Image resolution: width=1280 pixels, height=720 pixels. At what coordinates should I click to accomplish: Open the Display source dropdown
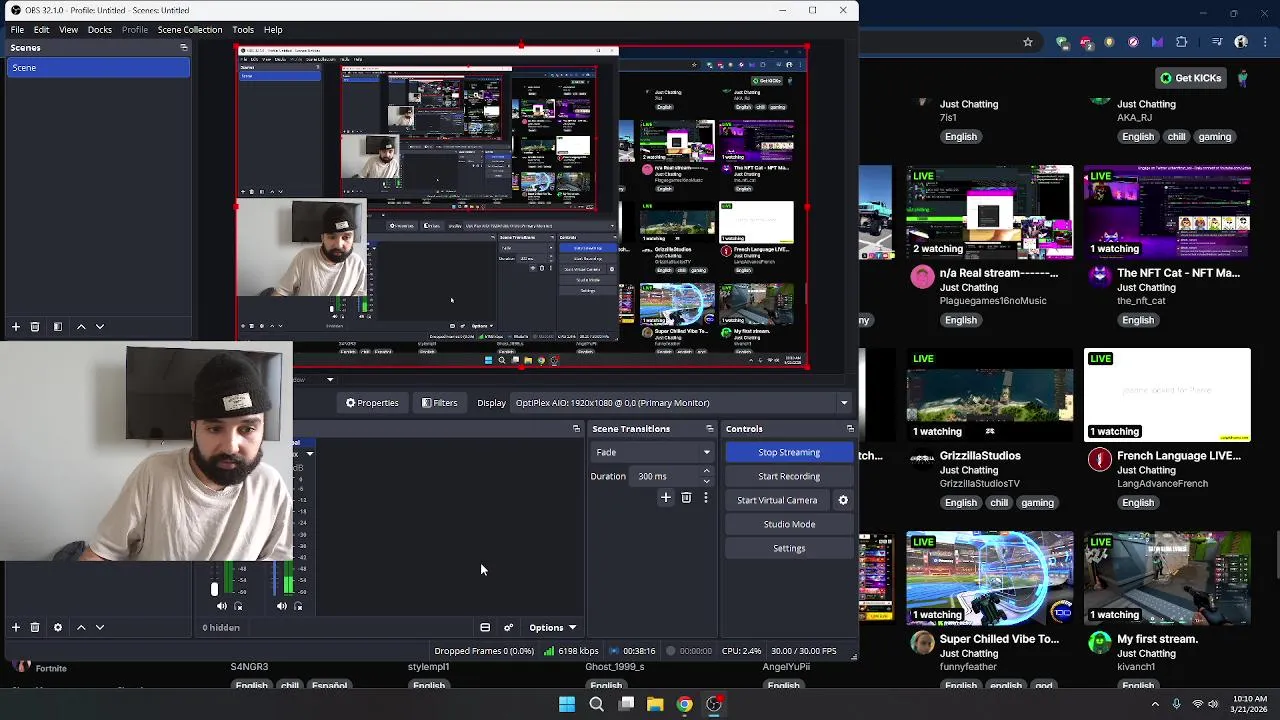pyautogui.click(x=680, y=403)
